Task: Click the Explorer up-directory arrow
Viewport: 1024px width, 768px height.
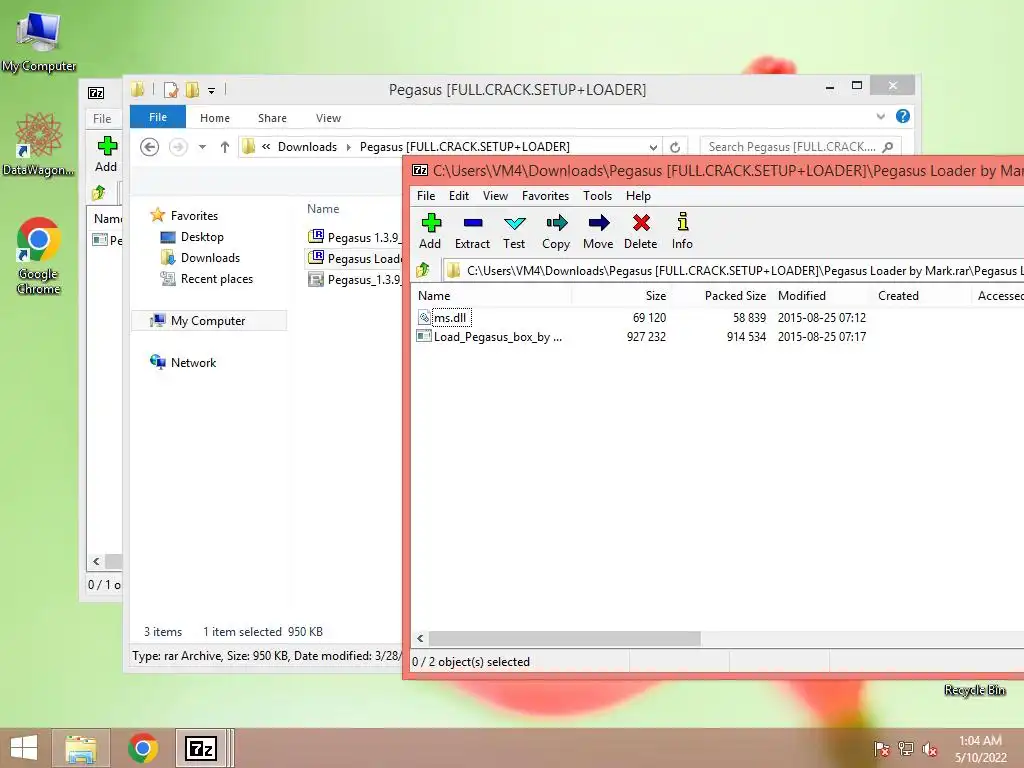Action: tap(225, 147)
